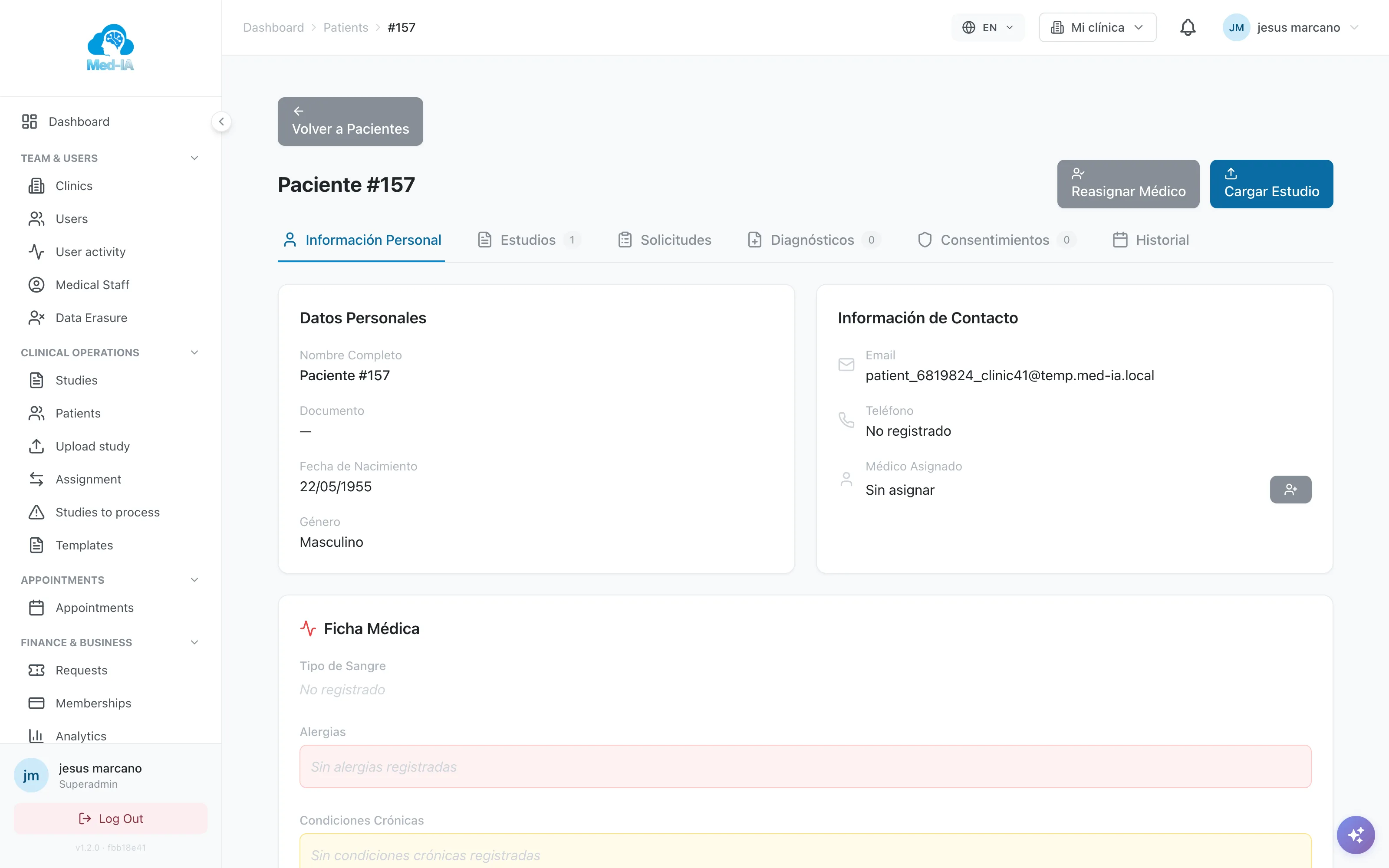The height and width of the screenshot is (868, 1389).
Task: Select the Información Personal tab
Action: pyautogui.click(x=362, y=240)
